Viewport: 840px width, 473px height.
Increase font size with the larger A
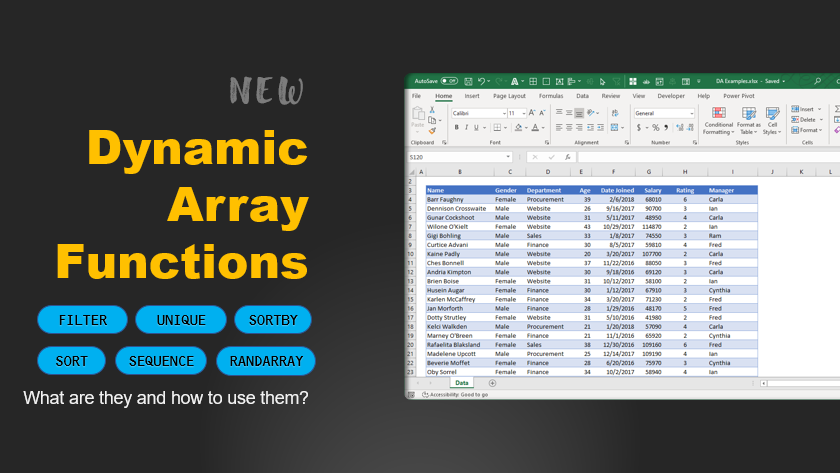pos(532,113)
